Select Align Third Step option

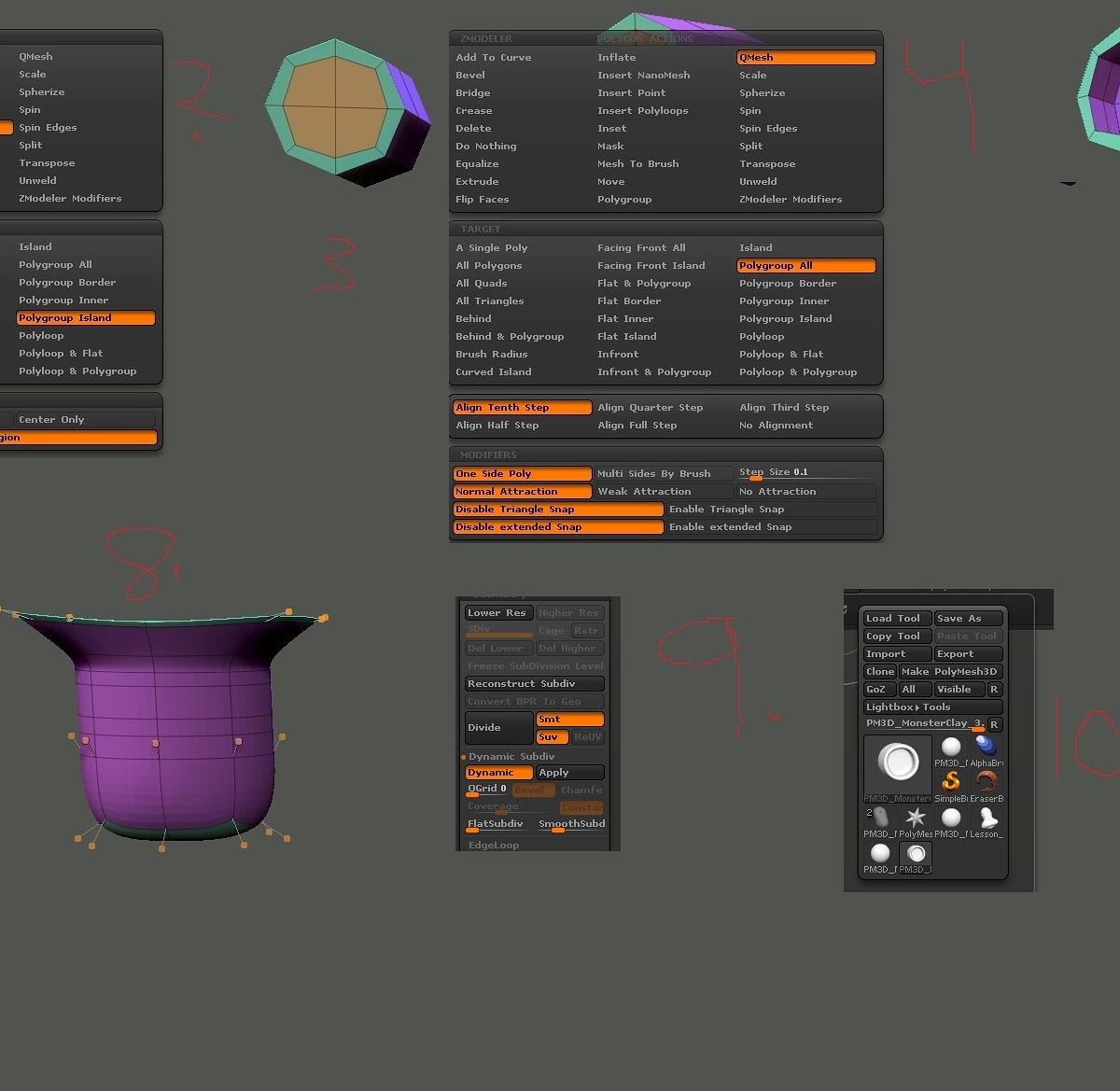pyautogui.click(x=806, y=408)
